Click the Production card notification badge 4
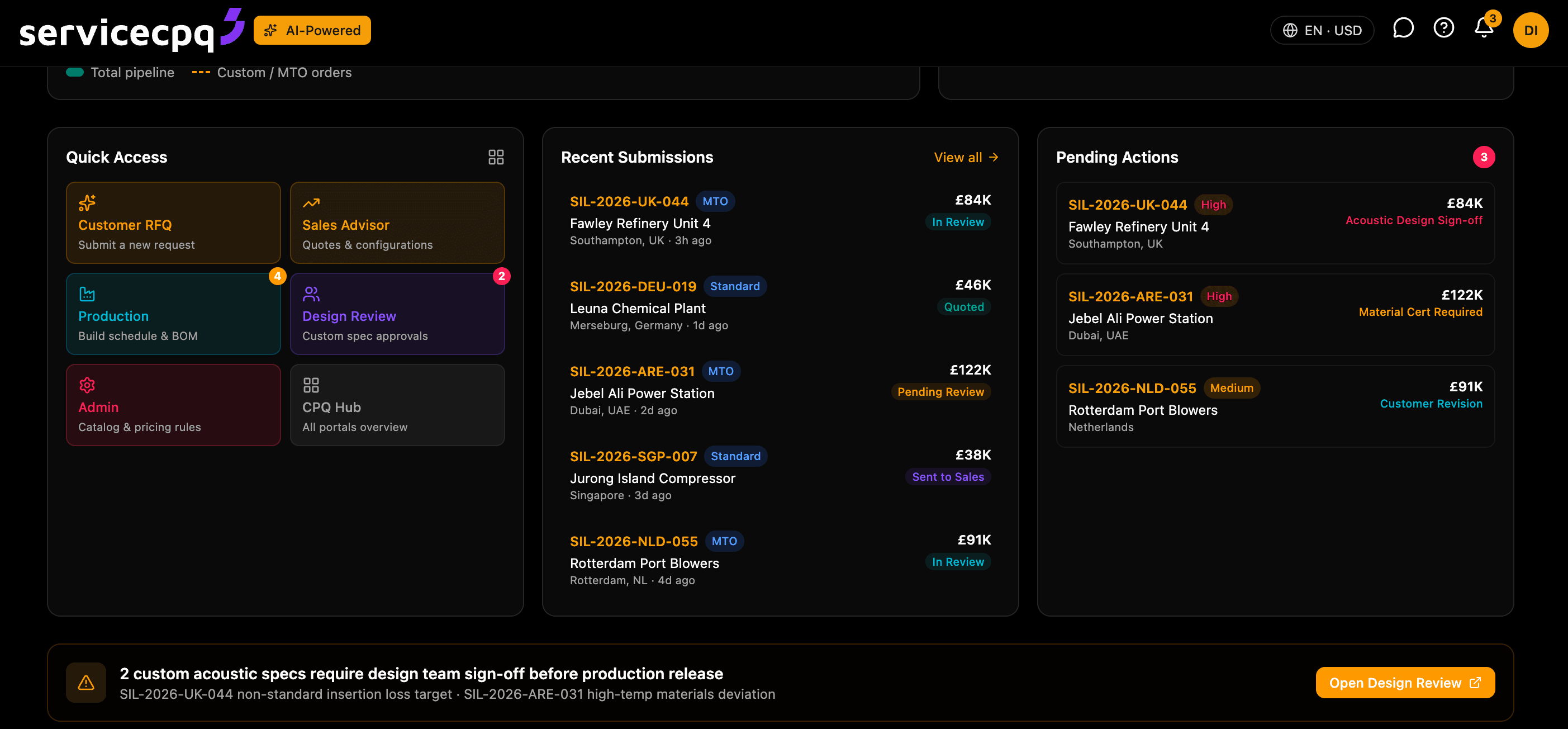Screen dimensions: 1568x729 tap(278, 276)
